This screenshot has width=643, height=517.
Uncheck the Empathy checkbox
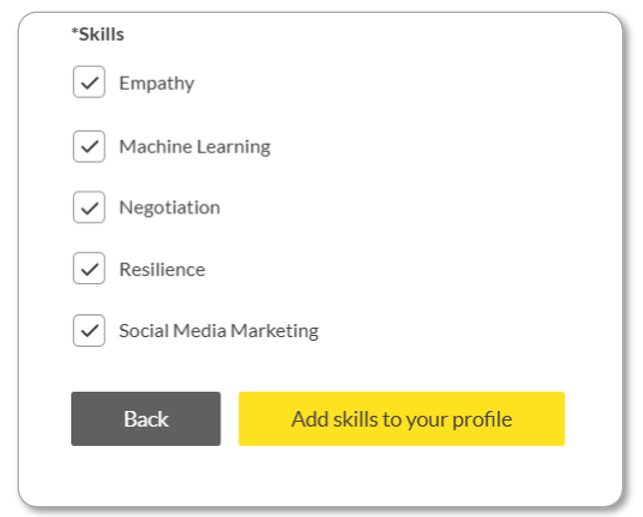[x=89, y=82]
